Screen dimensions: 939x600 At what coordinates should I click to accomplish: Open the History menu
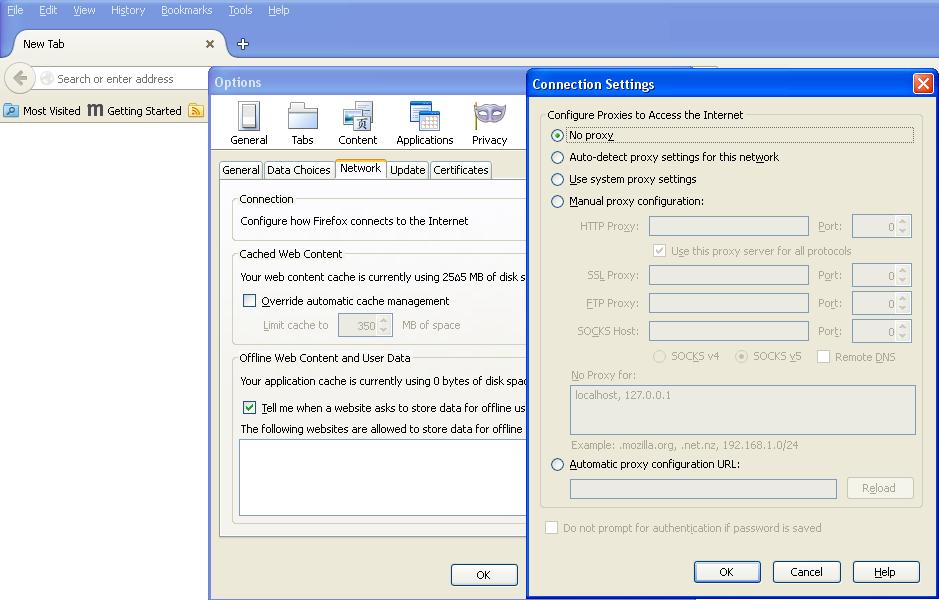click(128, 10)
